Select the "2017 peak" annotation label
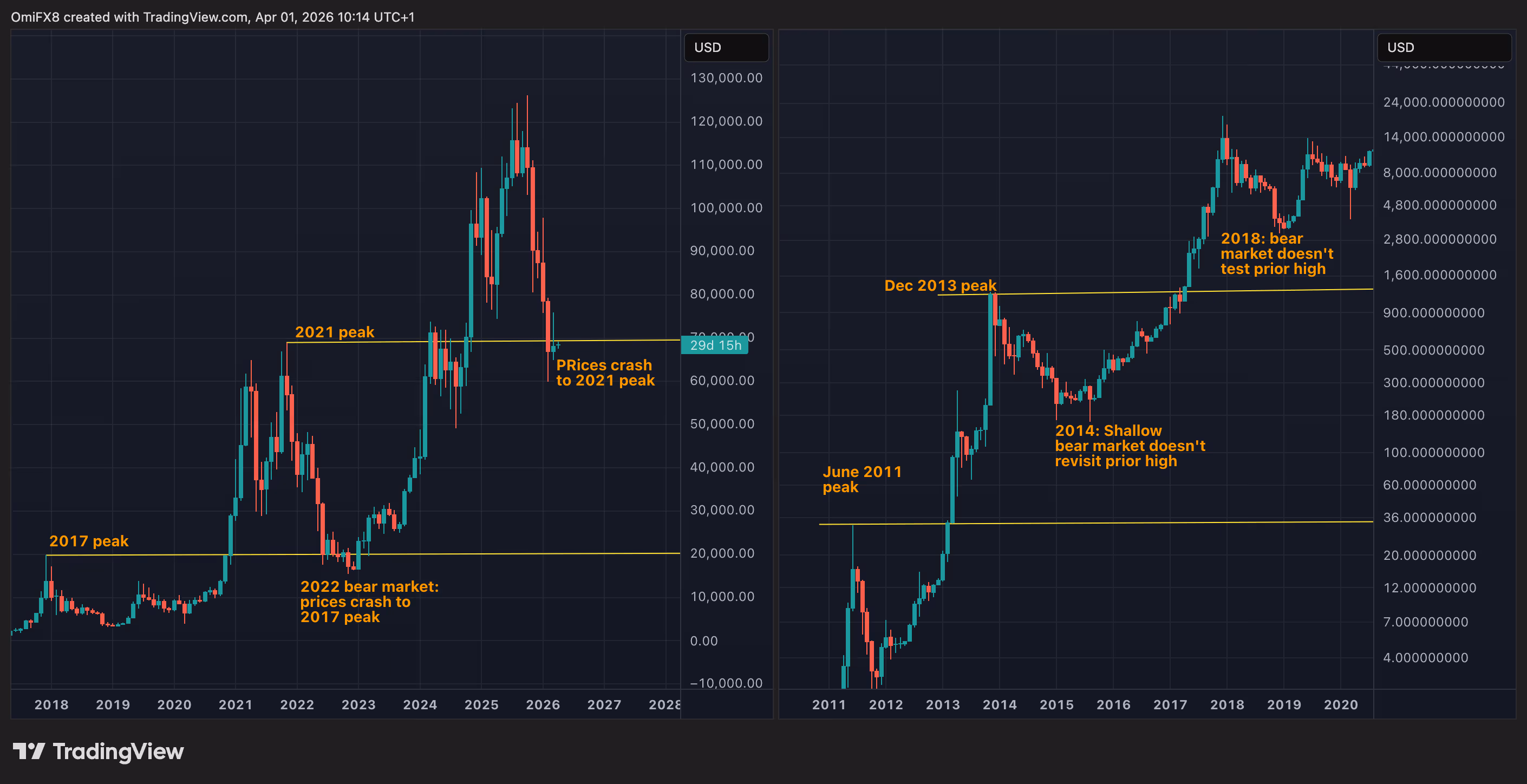 point(89,541)
